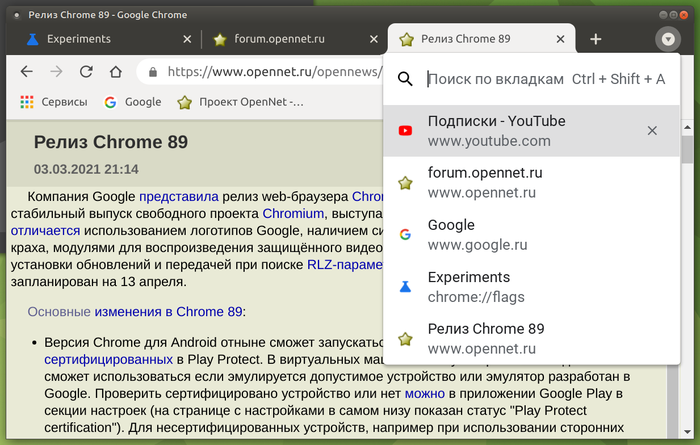Click the blue flask icon in tab list

pos(405,287)
